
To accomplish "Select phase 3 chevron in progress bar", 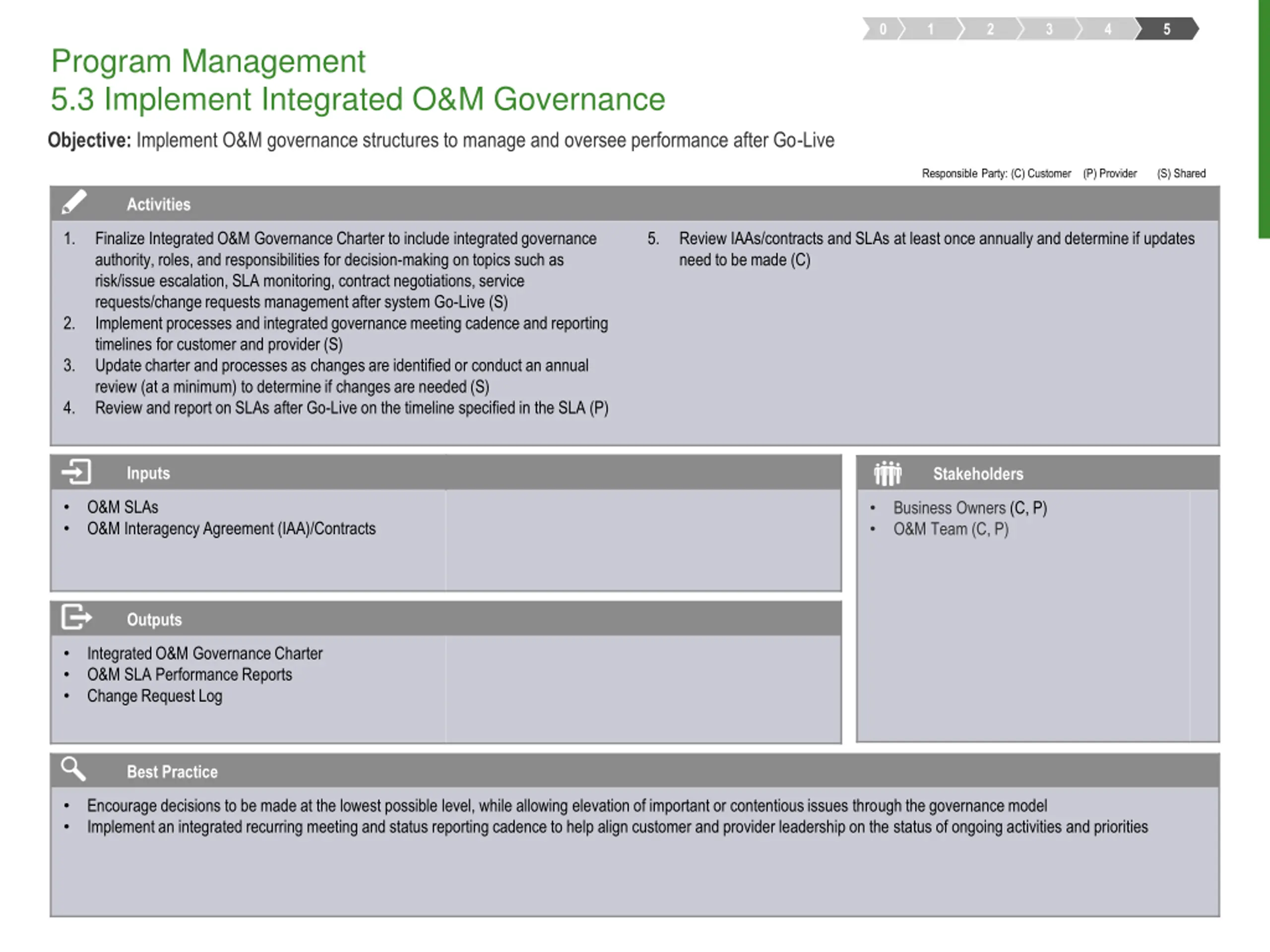I will coord(1050,29).
